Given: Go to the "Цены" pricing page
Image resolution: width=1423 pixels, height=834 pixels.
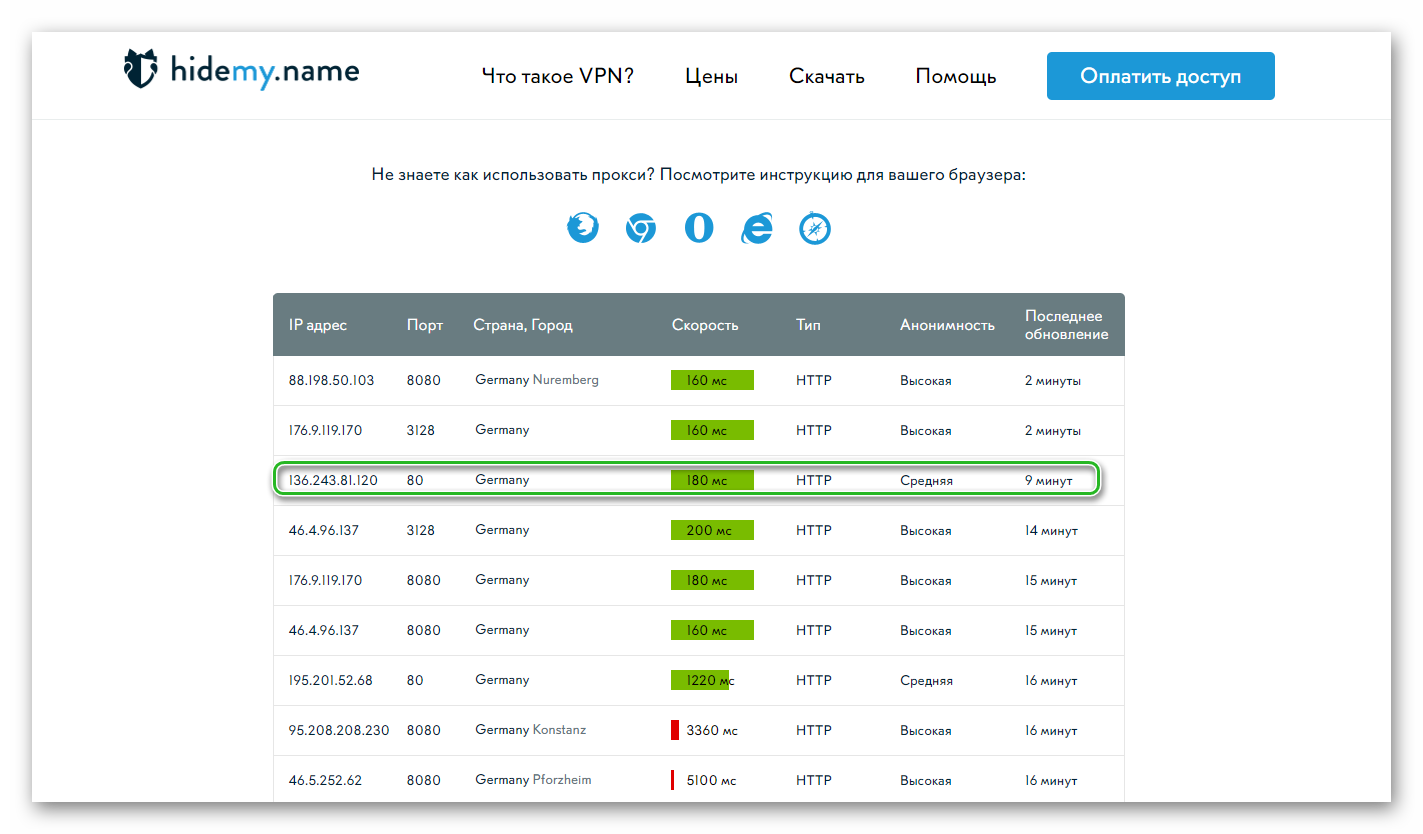Looking at the screenshot, I should pyautogui.click(x=711, y=77).
